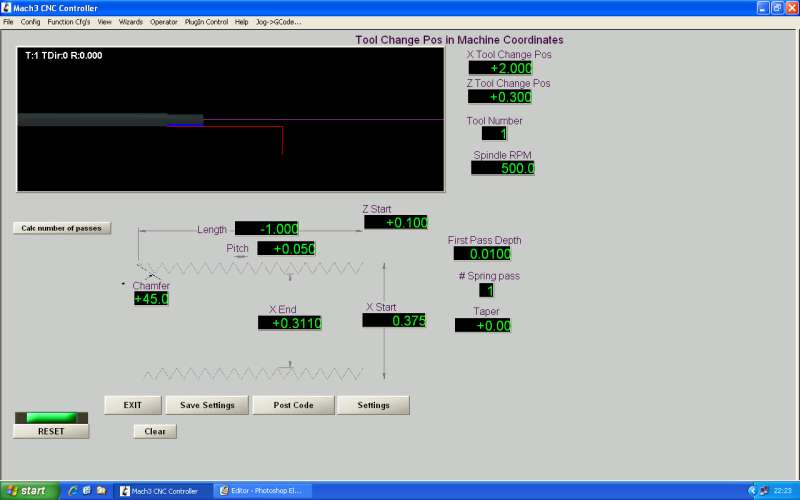Click the T:1 TDir:0 R:0.000 readout
Viewport: 800px width, 500px height.
click(x=64, y=55)
